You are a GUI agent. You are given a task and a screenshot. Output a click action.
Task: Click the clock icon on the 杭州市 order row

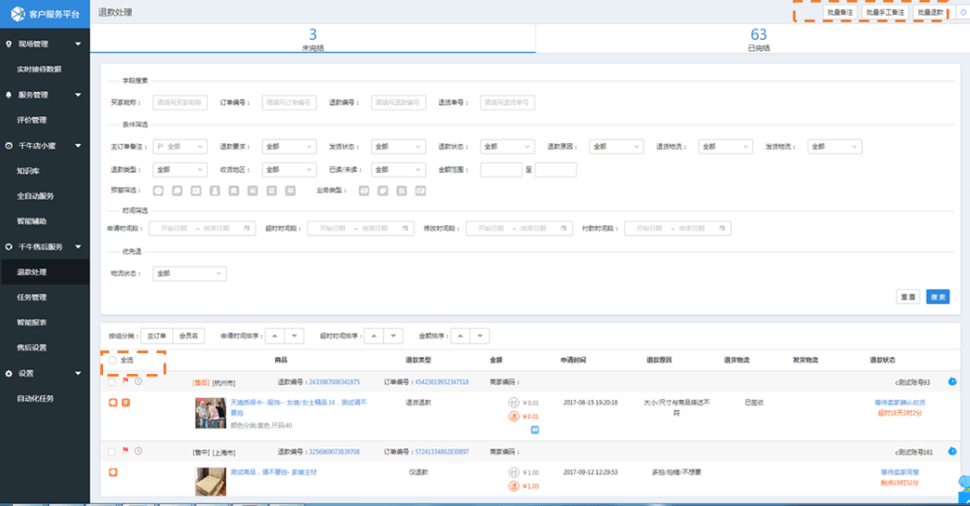coord(139,381)
